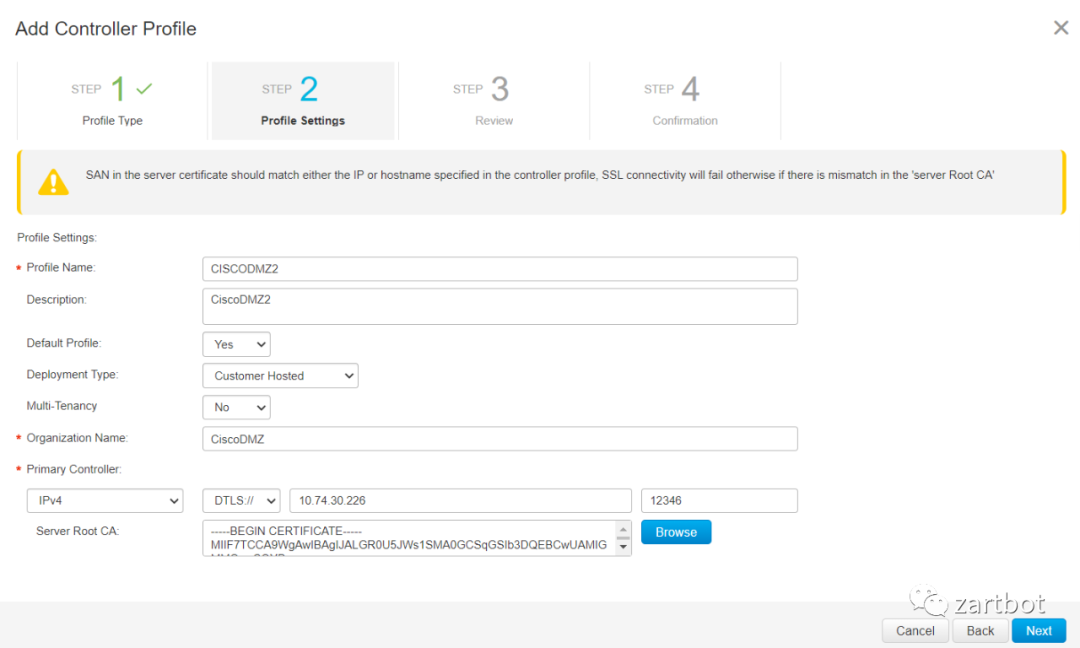Go to Step 1 Profile Type
1080x648 pixels.
click(112, 101)
